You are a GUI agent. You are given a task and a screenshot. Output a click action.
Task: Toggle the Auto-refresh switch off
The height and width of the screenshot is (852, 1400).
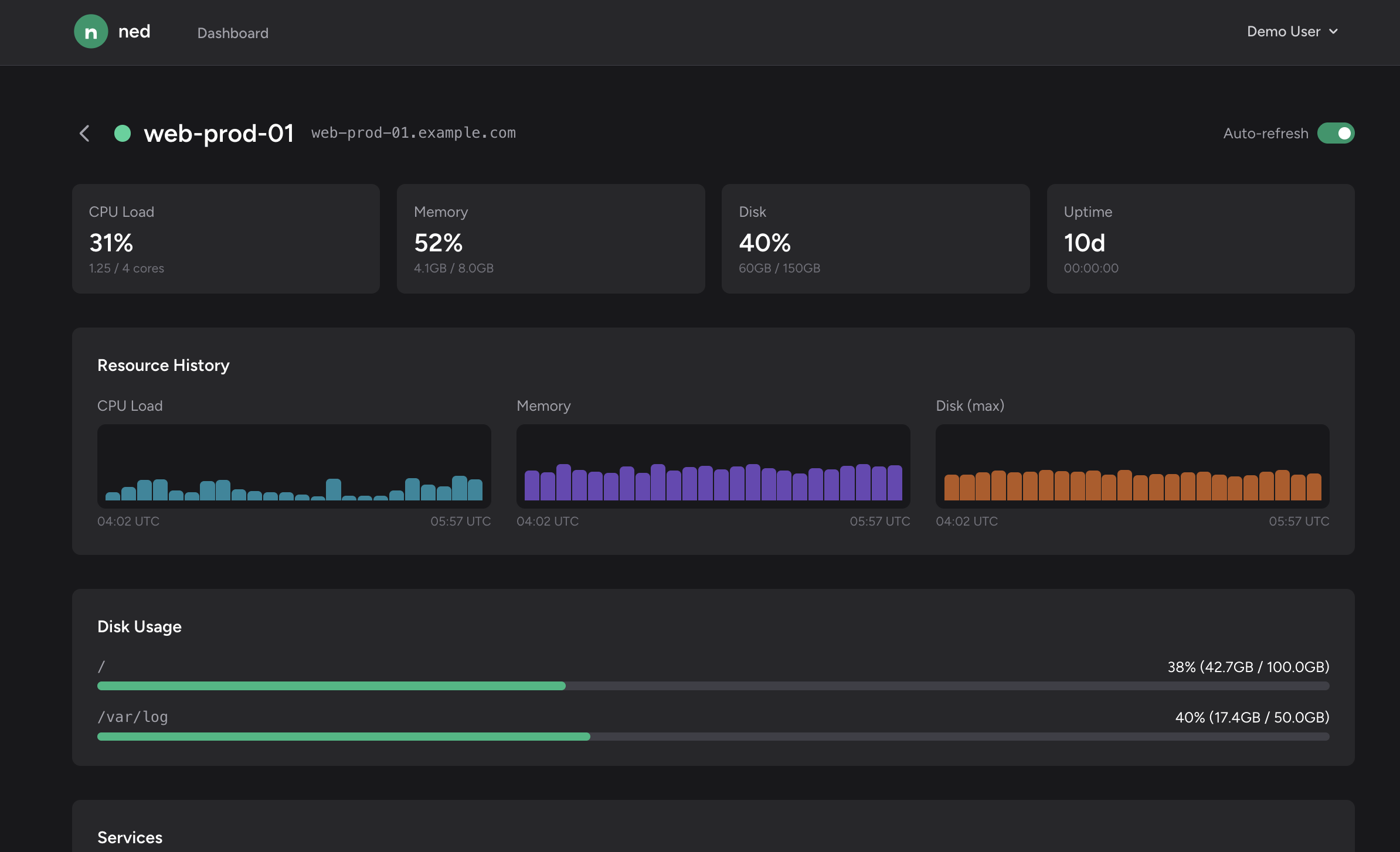[x=1335, y=134]
